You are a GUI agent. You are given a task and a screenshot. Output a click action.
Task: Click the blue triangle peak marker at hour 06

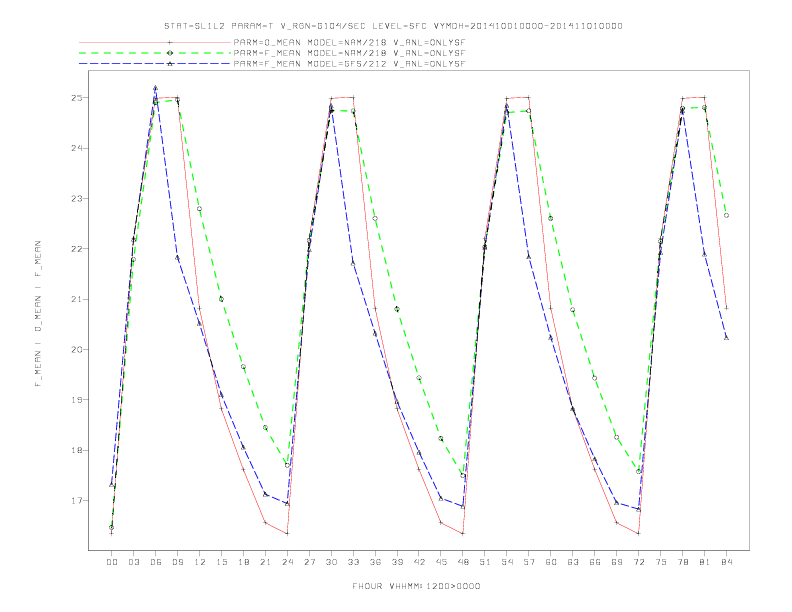pyautogui.click(x=156, y=88)
